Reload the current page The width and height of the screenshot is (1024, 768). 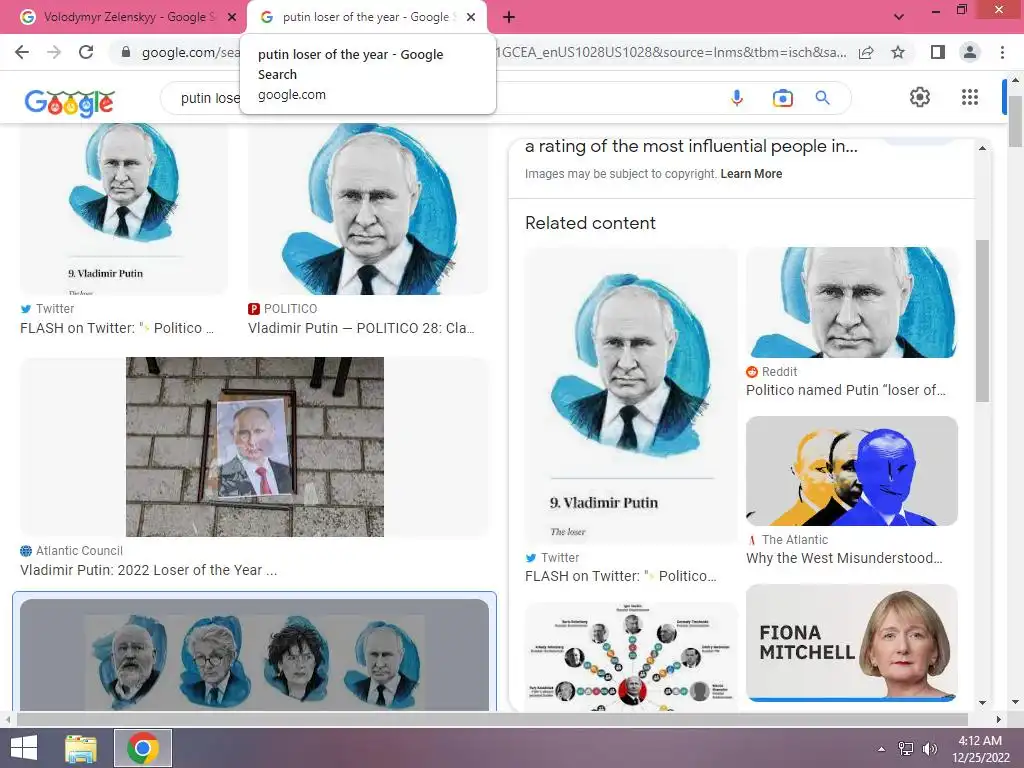(86, 52)
